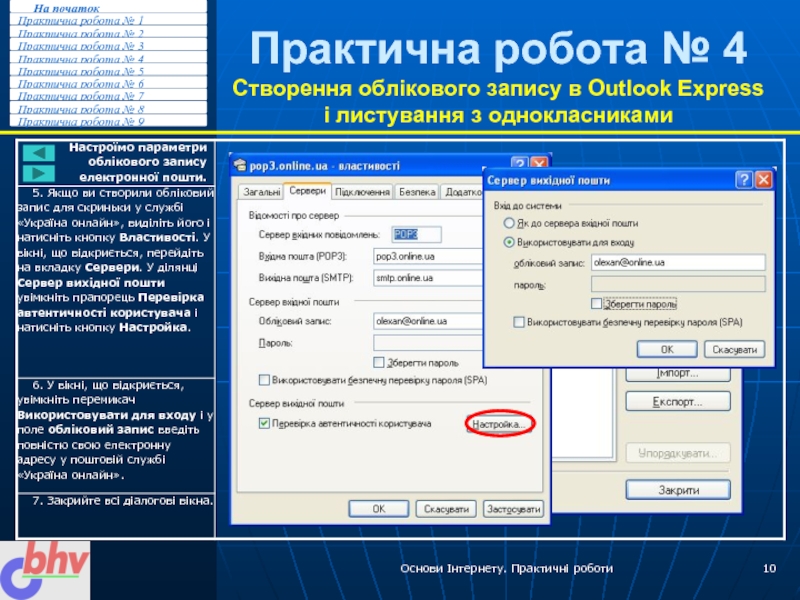The height and width of the screenshot is (600, 800).
Task: Click Упорядкувати... button in background window
Action: click(678, 453)
